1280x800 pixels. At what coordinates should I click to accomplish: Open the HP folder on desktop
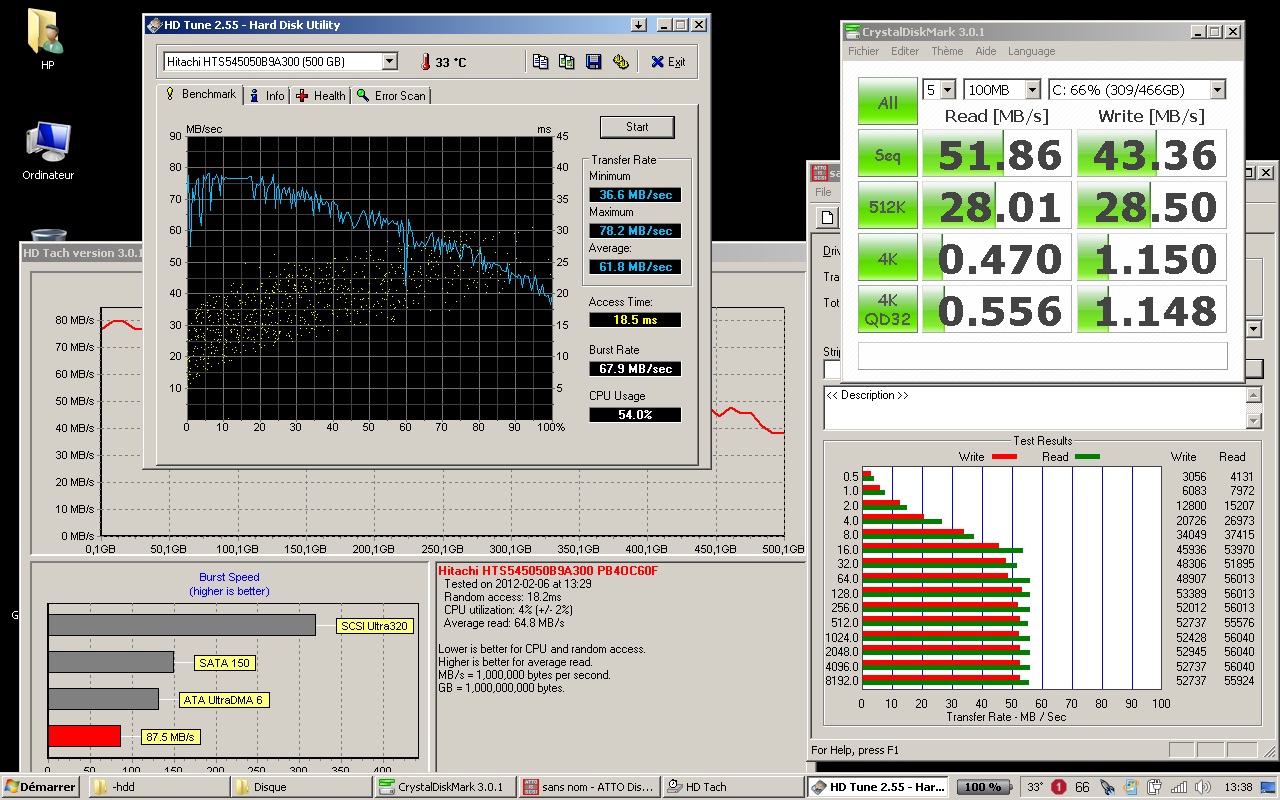pos(47,40)
